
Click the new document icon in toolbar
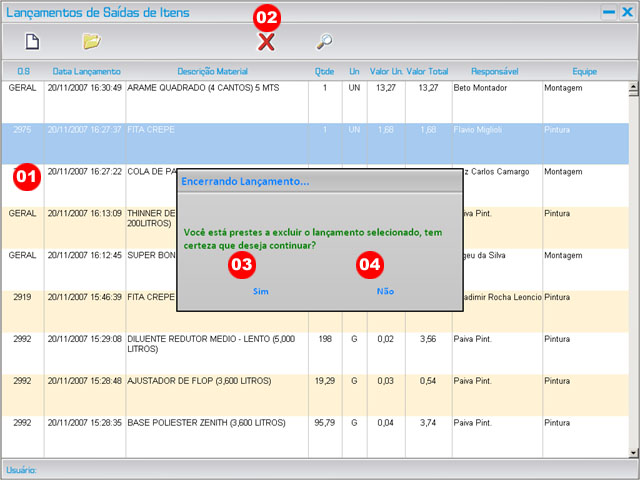pos(32,41)
